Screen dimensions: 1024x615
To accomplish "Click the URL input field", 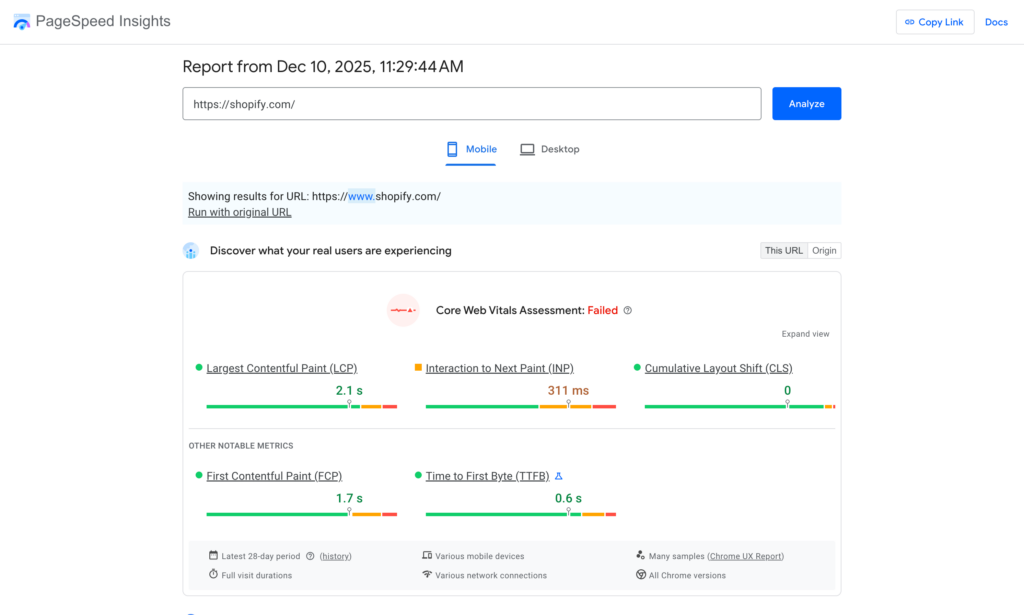I will point(472,104).
